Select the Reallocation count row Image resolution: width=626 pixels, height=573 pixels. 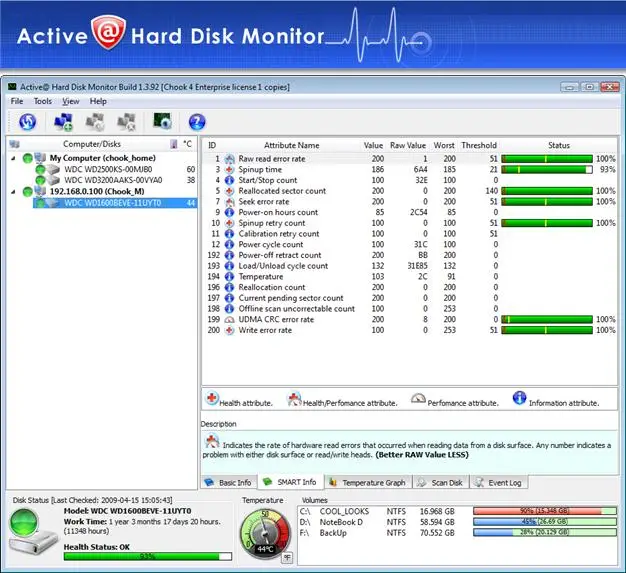pos(410,287)
